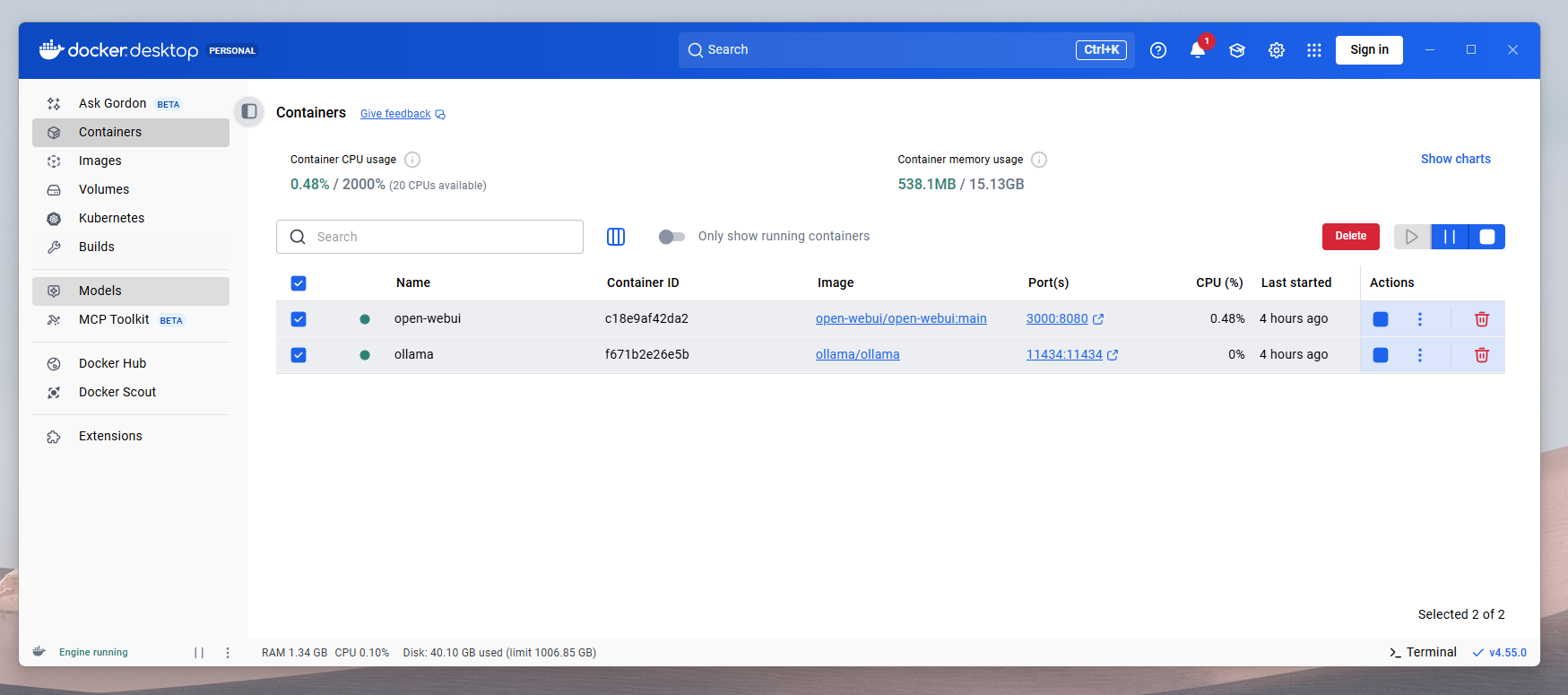Open more actions menu for ollama
The image size is (1568, 695).
[x=1419, y=355]
